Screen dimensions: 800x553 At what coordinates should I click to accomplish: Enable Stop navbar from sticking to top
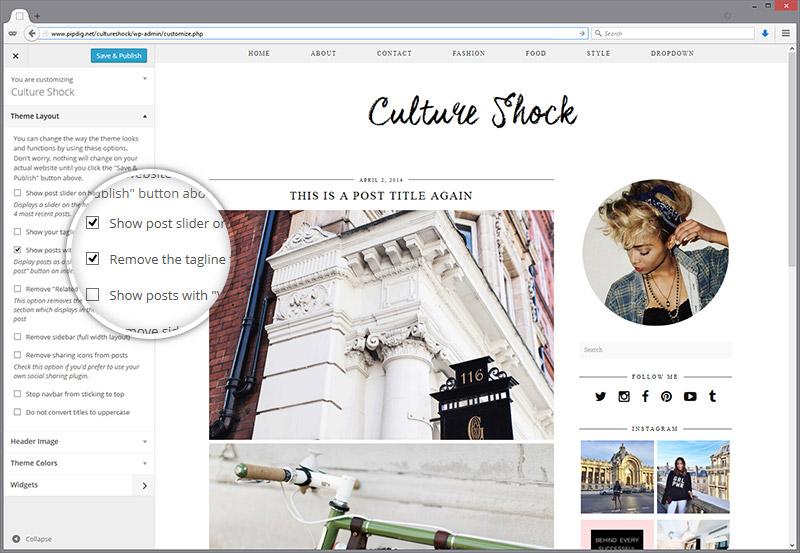[x=17, y=394]
